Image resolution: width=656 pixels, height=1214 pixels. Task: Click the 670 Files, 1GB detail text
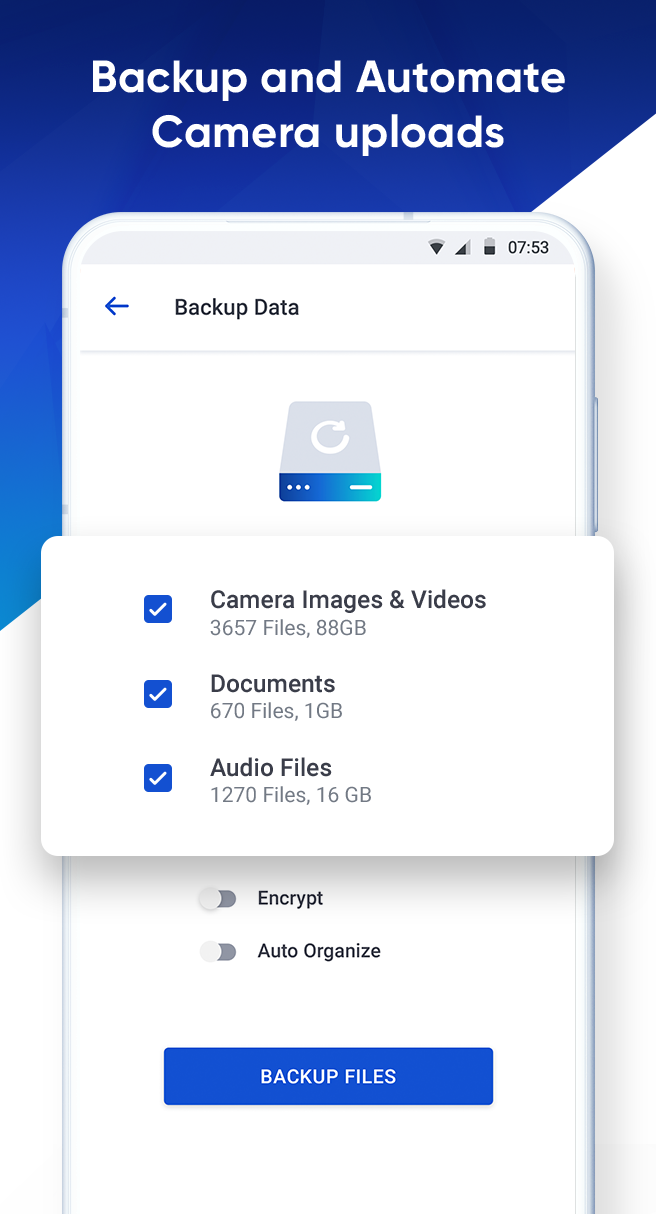pos(276,712)
